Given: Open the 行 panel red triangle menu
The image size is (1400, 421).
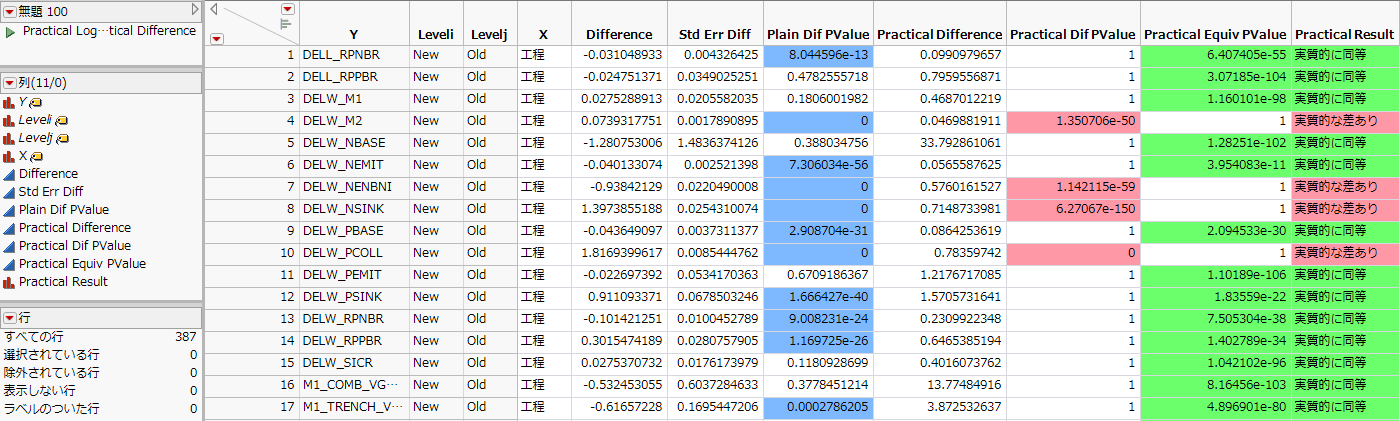Looking at the screenshot, I should pos(10,317).
